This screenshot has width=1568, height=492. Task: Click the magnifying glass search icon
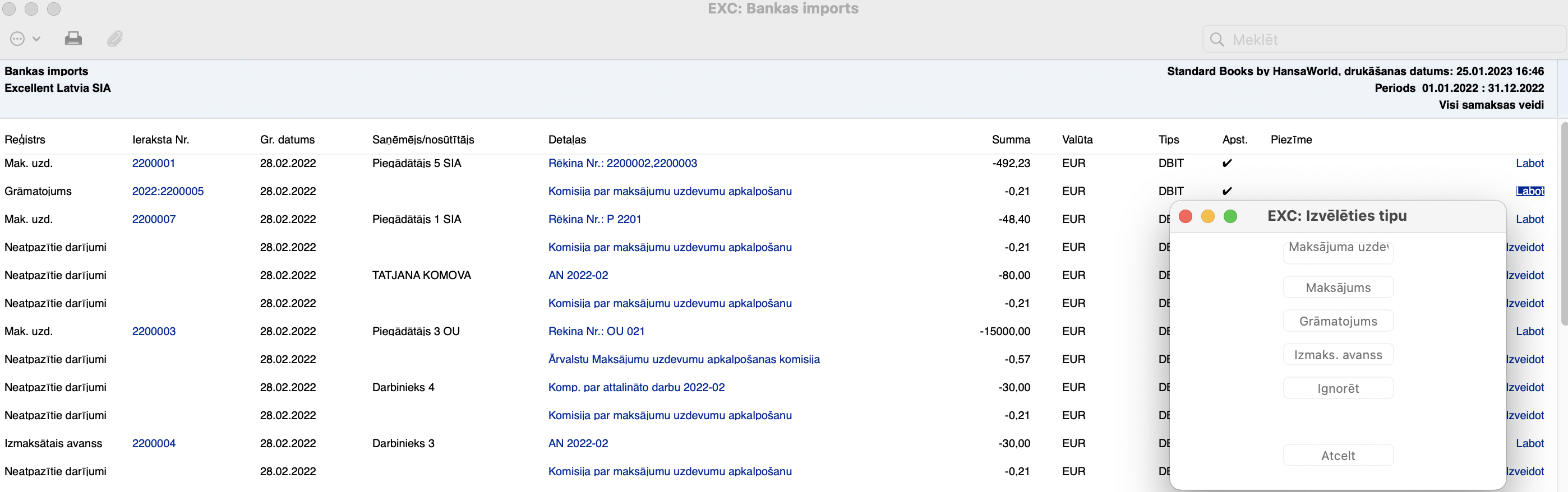pos(1217,40)
